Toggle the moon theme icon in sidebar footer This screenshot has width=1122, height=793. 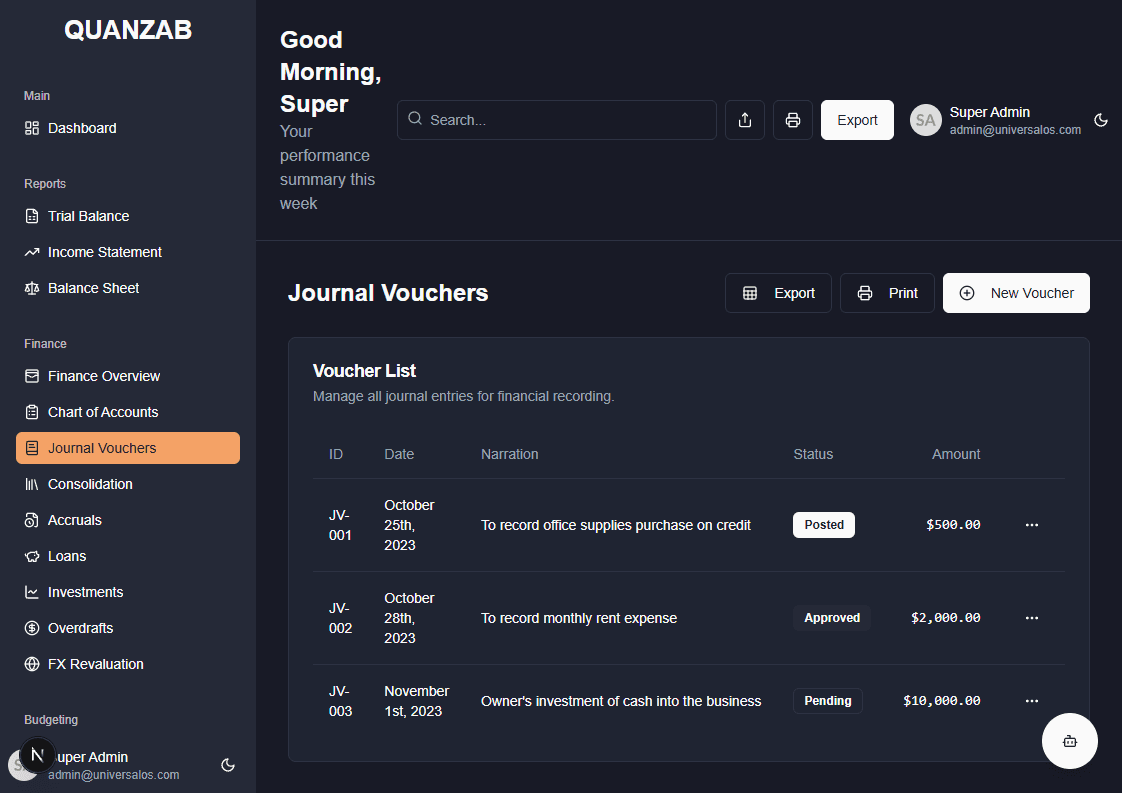click(x=228, y=765)
